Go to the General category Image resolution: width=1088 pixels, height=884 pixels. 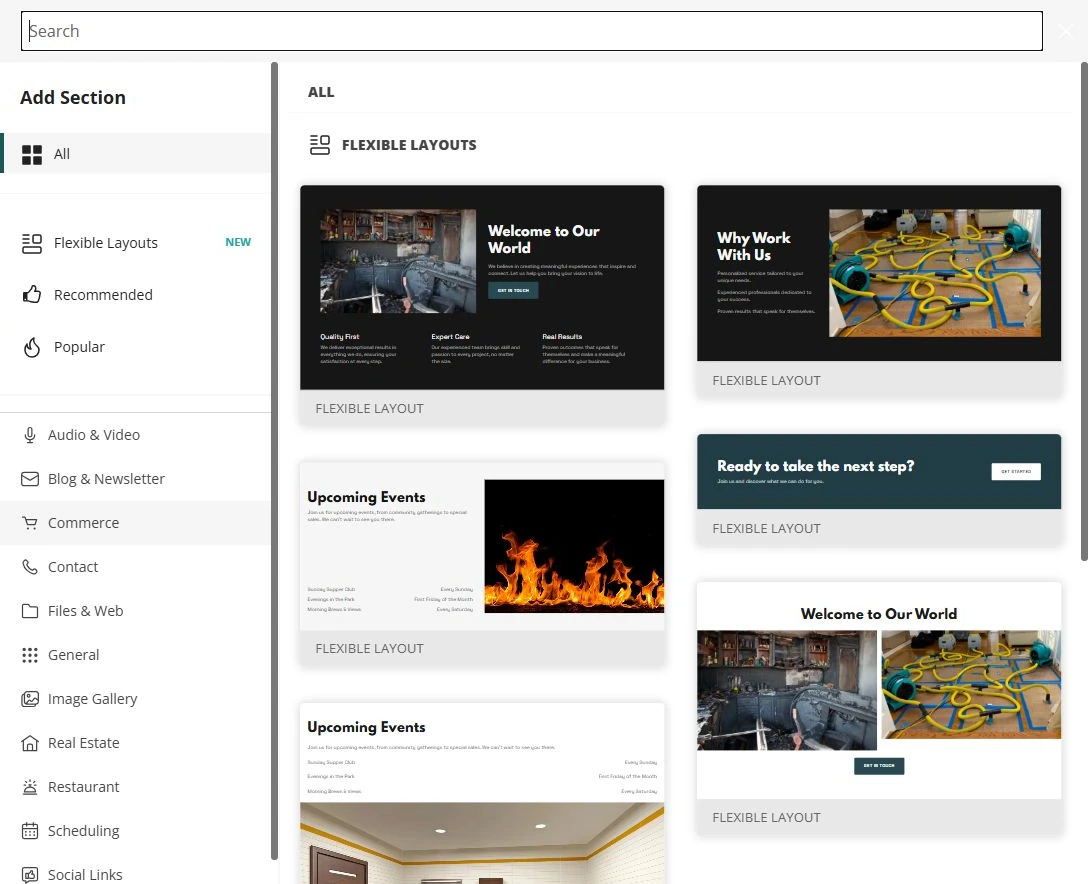[x=74, y=655]
